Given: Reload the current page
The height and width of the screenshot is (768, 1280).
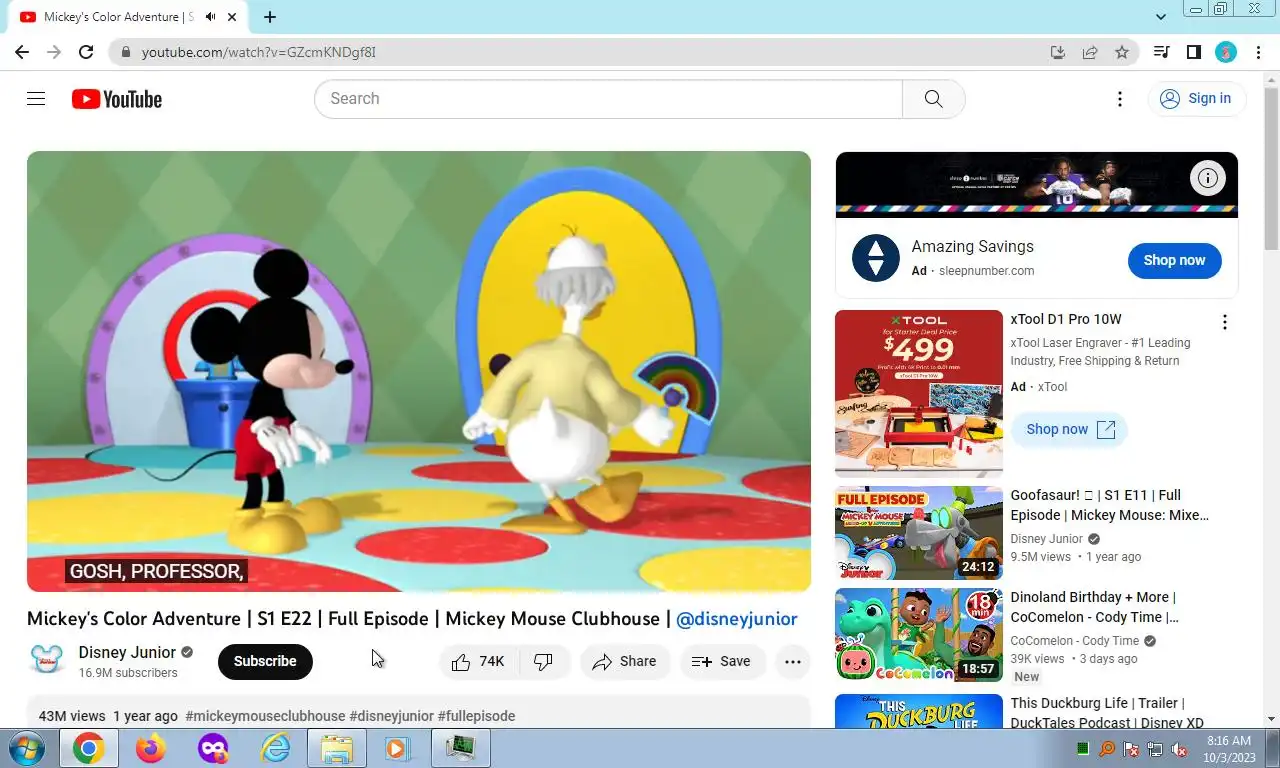Looking at the screenshot, I should pos(86,52).
